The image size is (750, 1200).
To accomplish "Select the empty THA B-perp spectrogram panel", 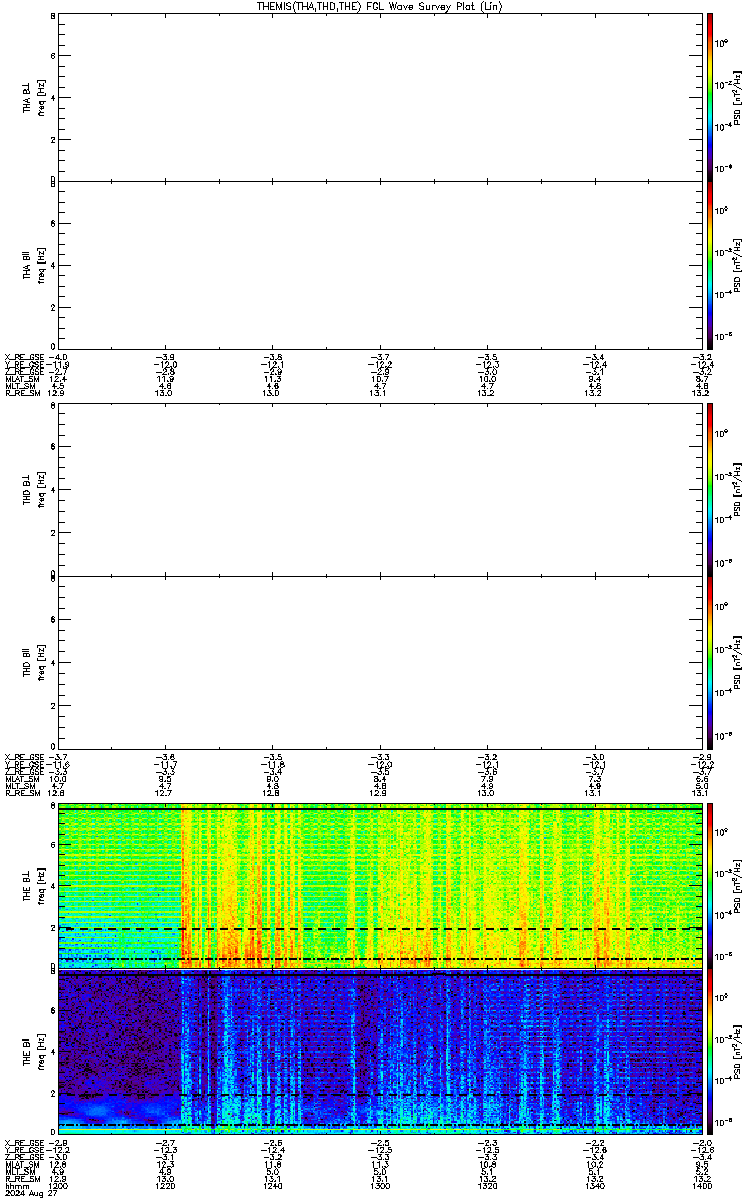I will click(x=379, y=96).
